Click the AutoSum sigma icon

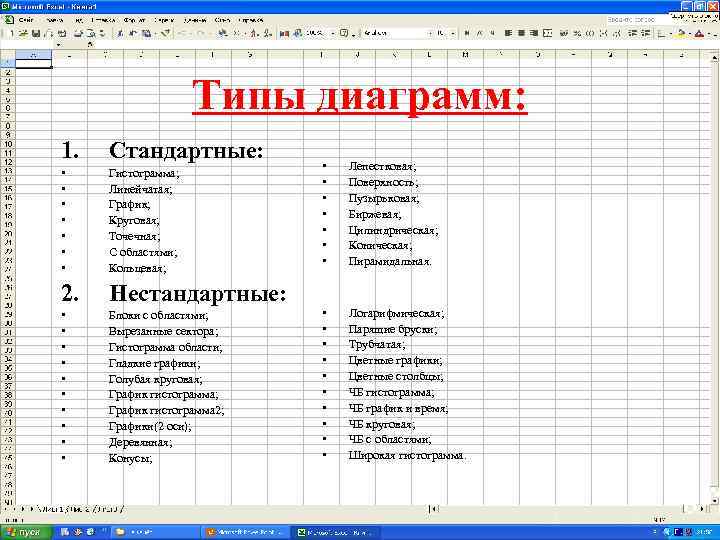pyautogui.click(x=237, y=34)
